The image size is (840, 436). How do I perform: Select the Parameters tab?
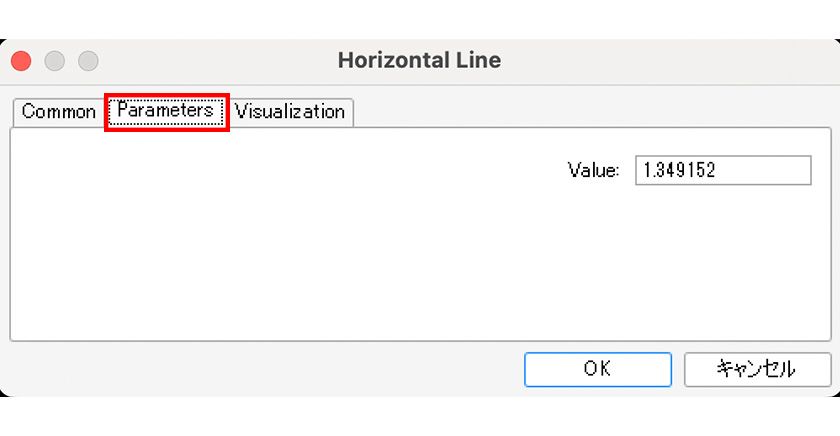pos(166,111)
